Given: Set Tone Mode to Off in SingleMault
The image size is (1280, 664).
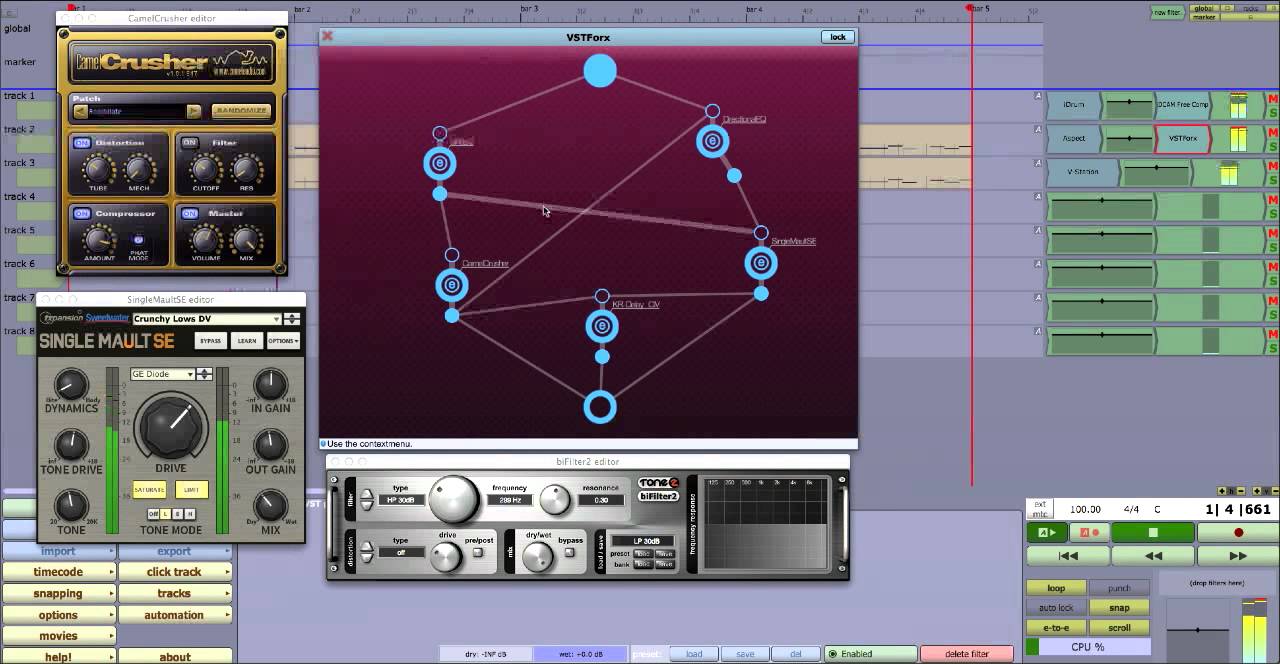Looking at the screenshot, I should tap(153, 514).
